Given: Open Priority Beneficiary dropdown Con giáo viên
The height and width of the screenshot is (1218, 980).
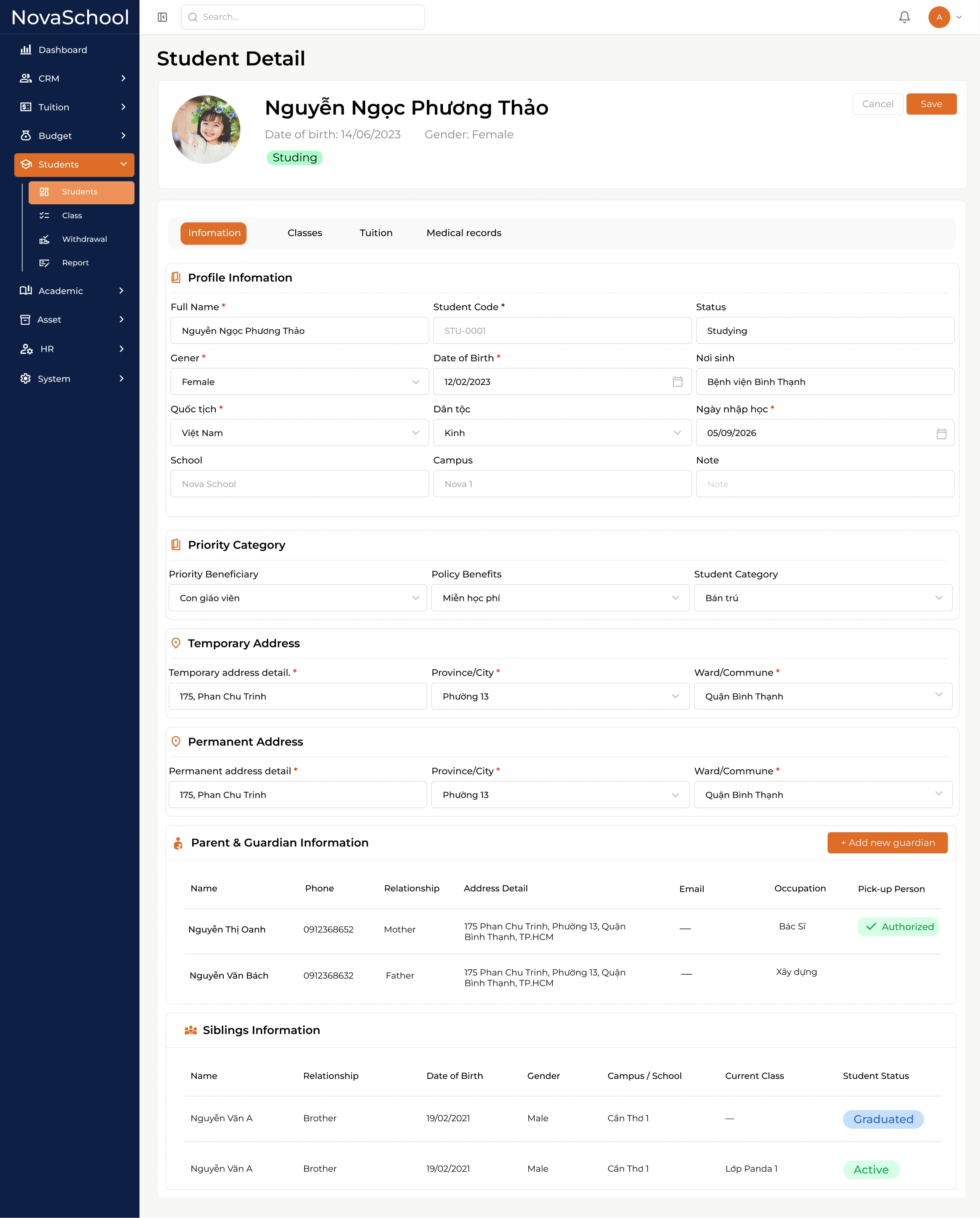Looking at the screenshot, I should pos(298,598).
